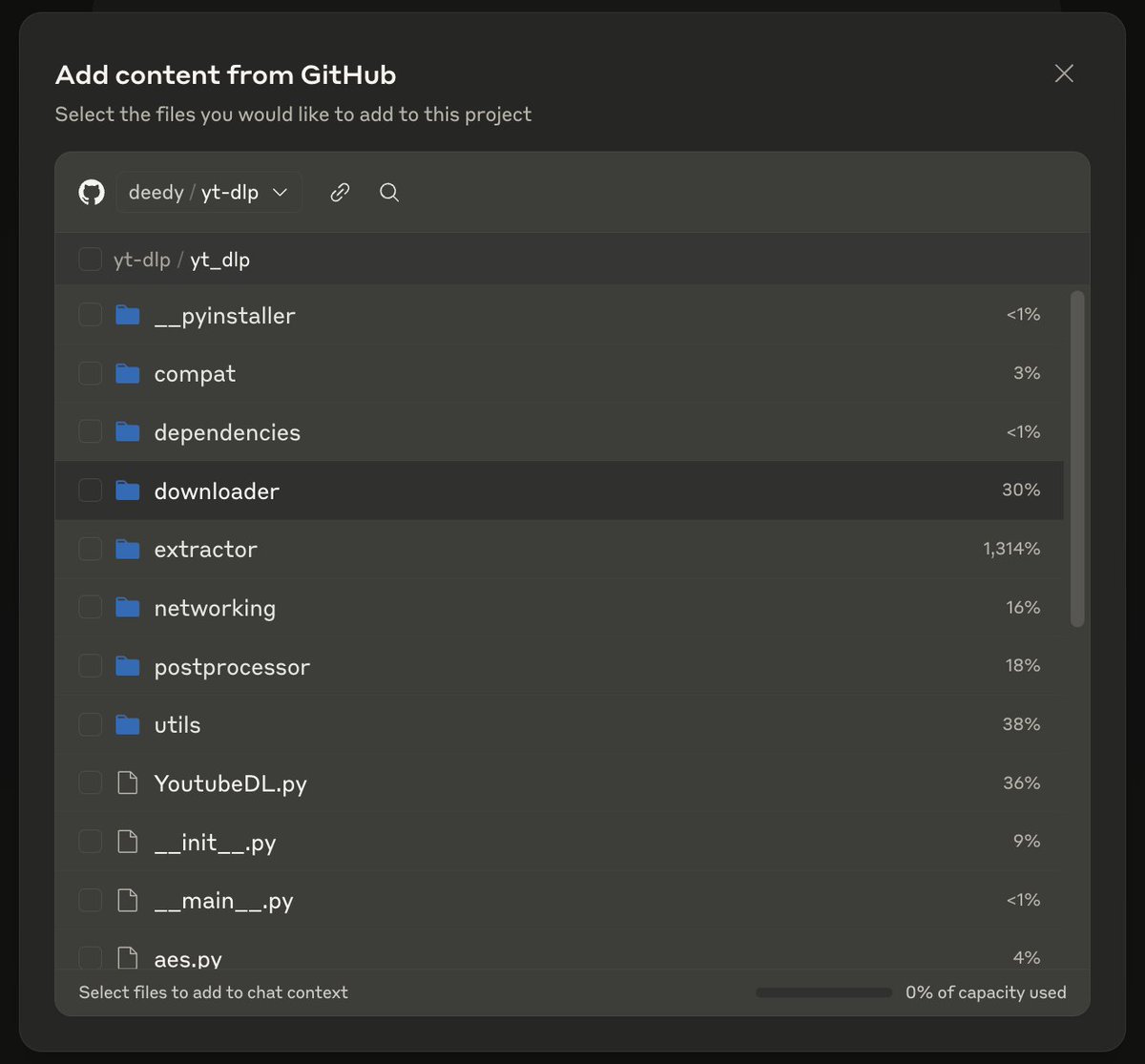
Task: Click the YoutubeDL.py file icon
Action: tap(128, 783)
